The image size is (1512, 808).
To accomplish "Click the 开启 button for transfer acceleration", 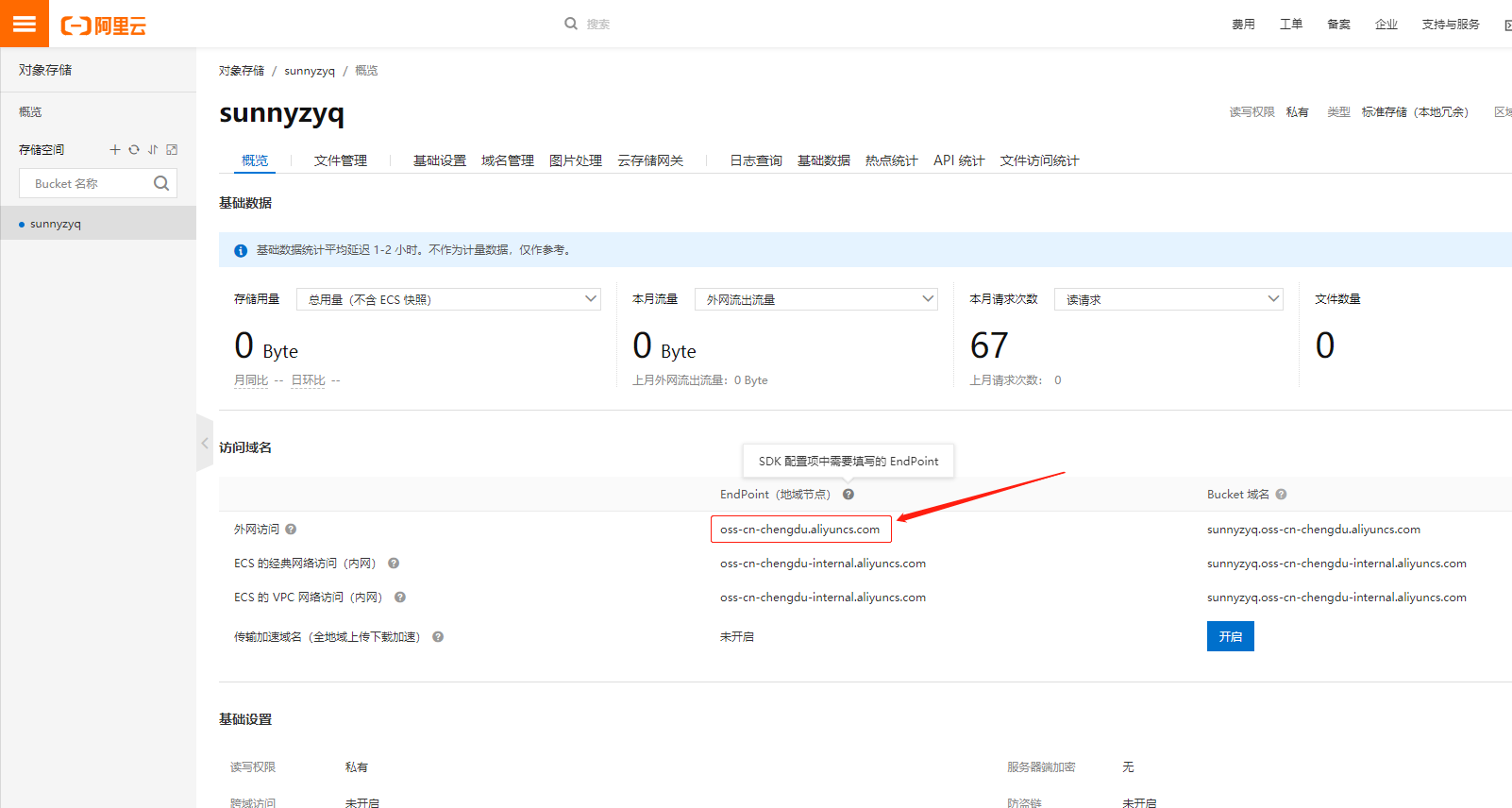I will coord(1231,636).
